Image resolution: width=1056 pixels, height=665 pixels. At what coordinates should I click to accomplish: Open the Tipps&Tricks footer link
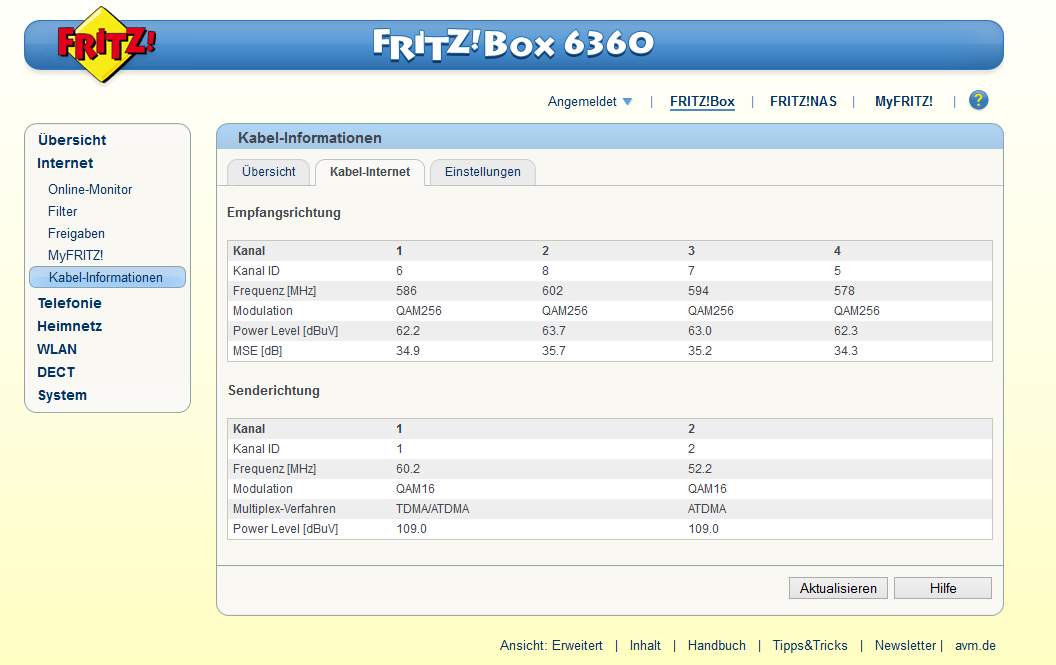click(x=810, y=645)
